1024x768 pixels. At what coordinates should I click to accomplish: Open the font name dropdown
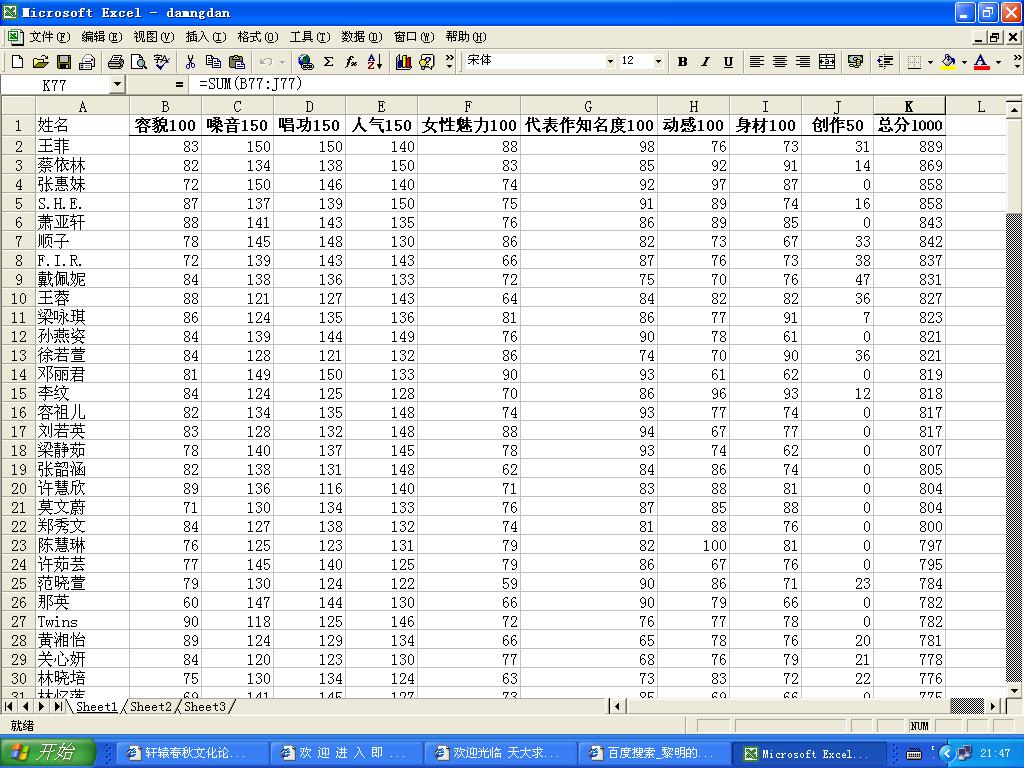tap(610, 62)
